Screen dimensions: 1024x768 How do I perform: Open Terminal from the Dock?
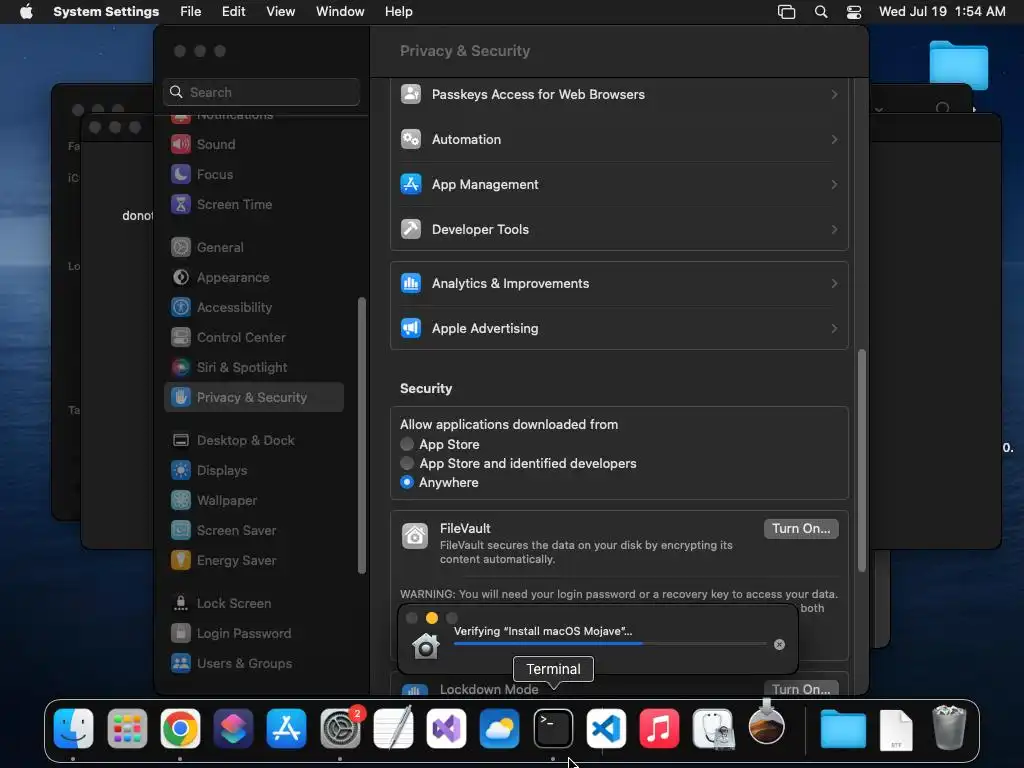pos(553,728)
